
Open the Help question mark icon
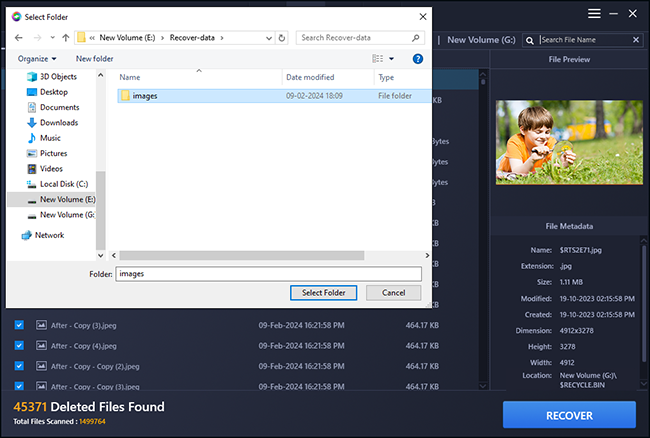click(x=418, y=59)
